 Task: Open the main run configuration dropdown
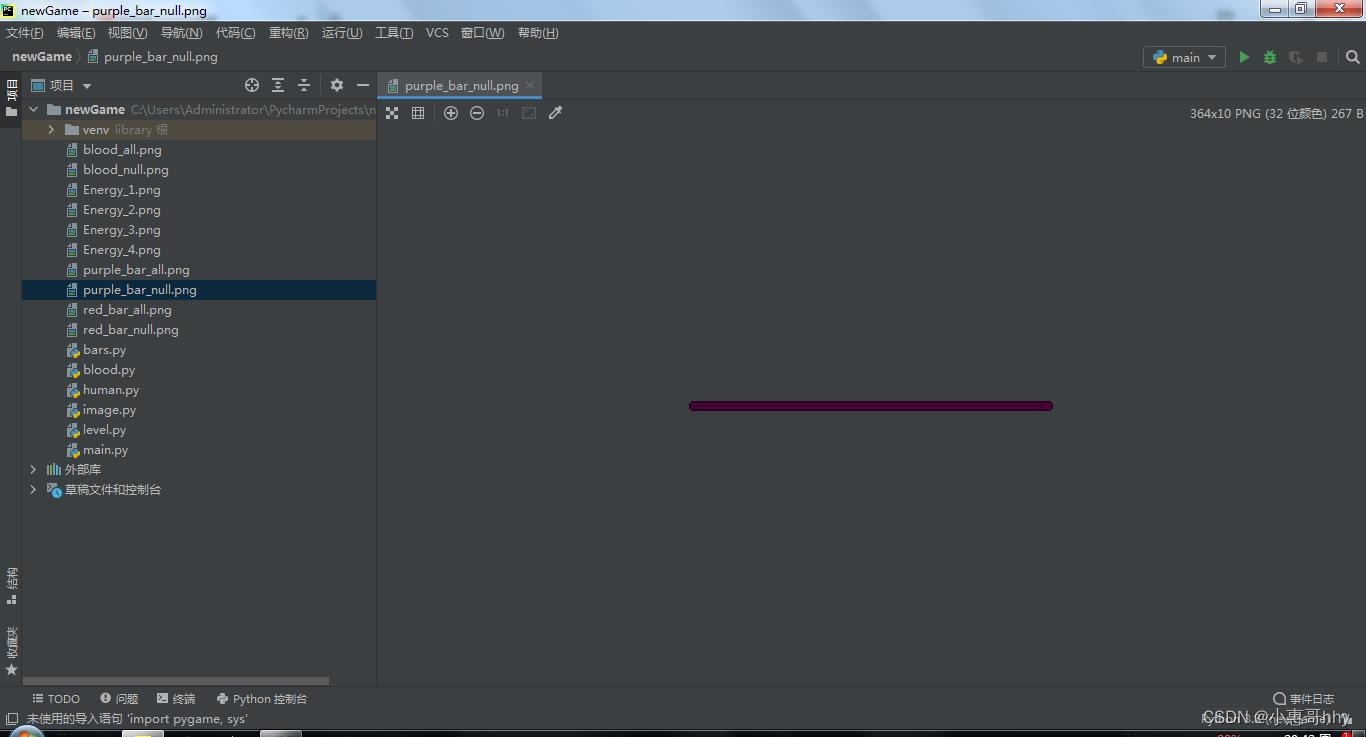[1185, 57]
